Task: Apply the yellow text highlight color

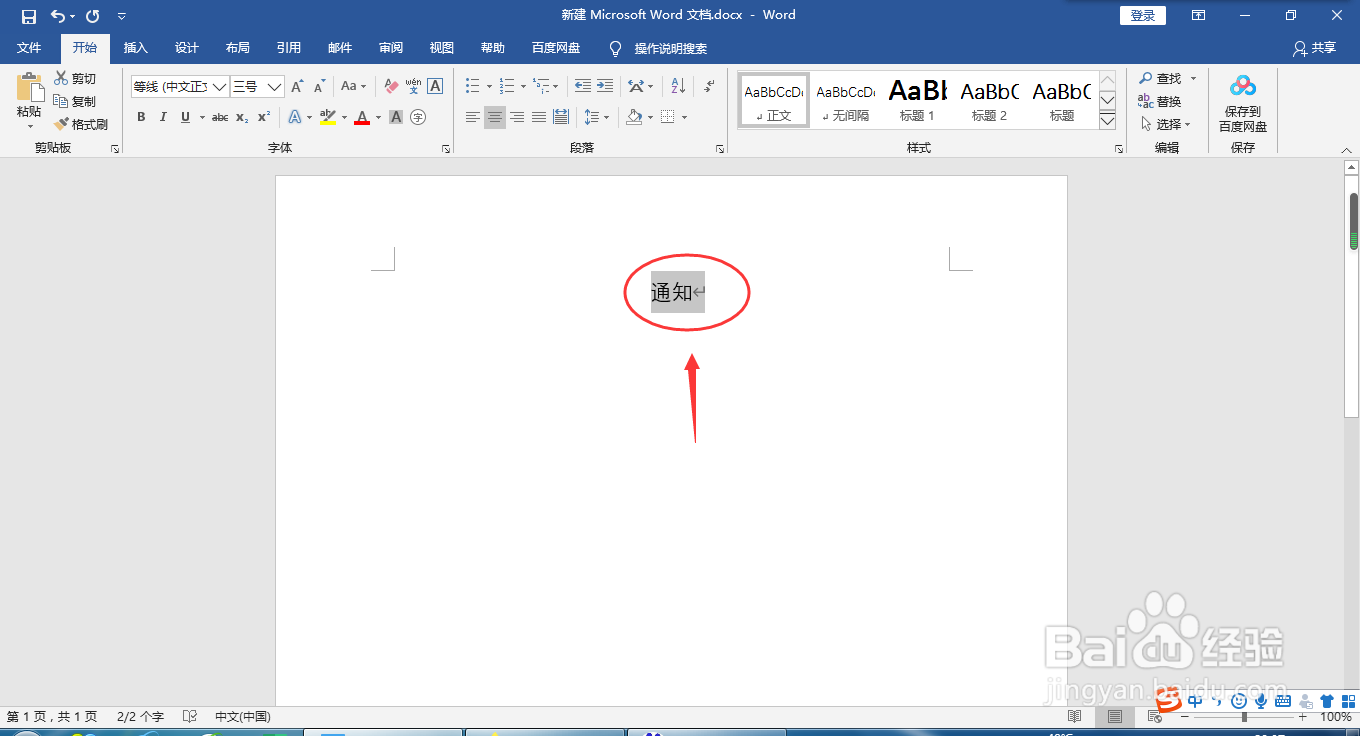Action: 328,117
